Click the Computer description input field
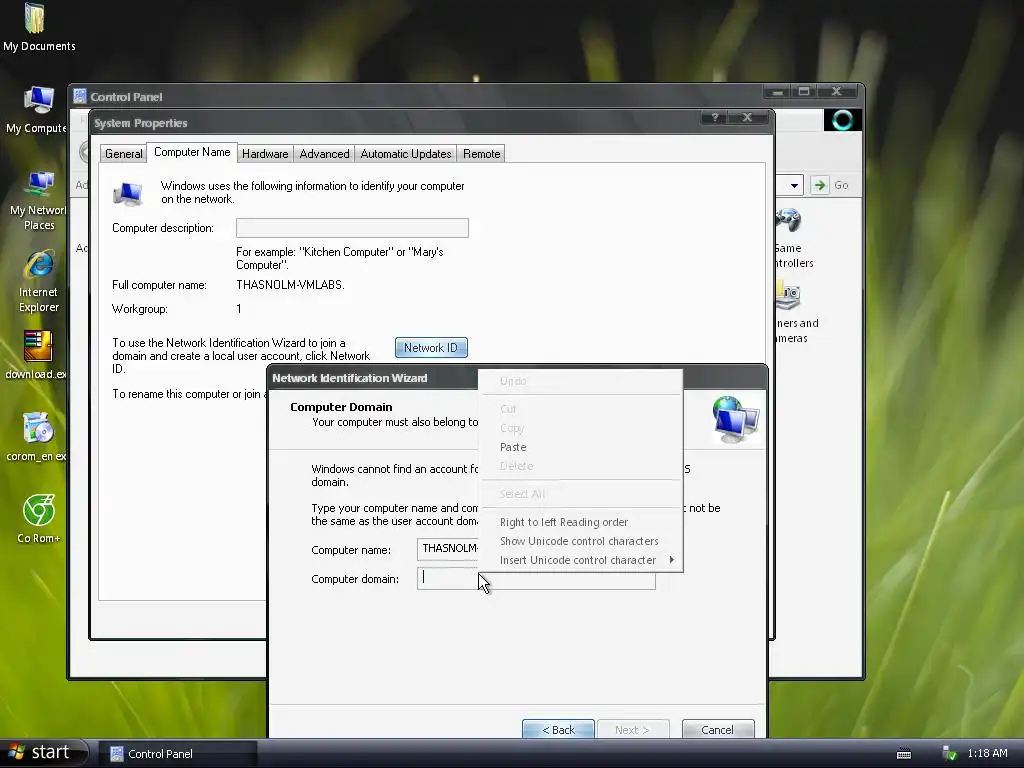Screen dimensions: 1024x768 [x=352, y=228]
